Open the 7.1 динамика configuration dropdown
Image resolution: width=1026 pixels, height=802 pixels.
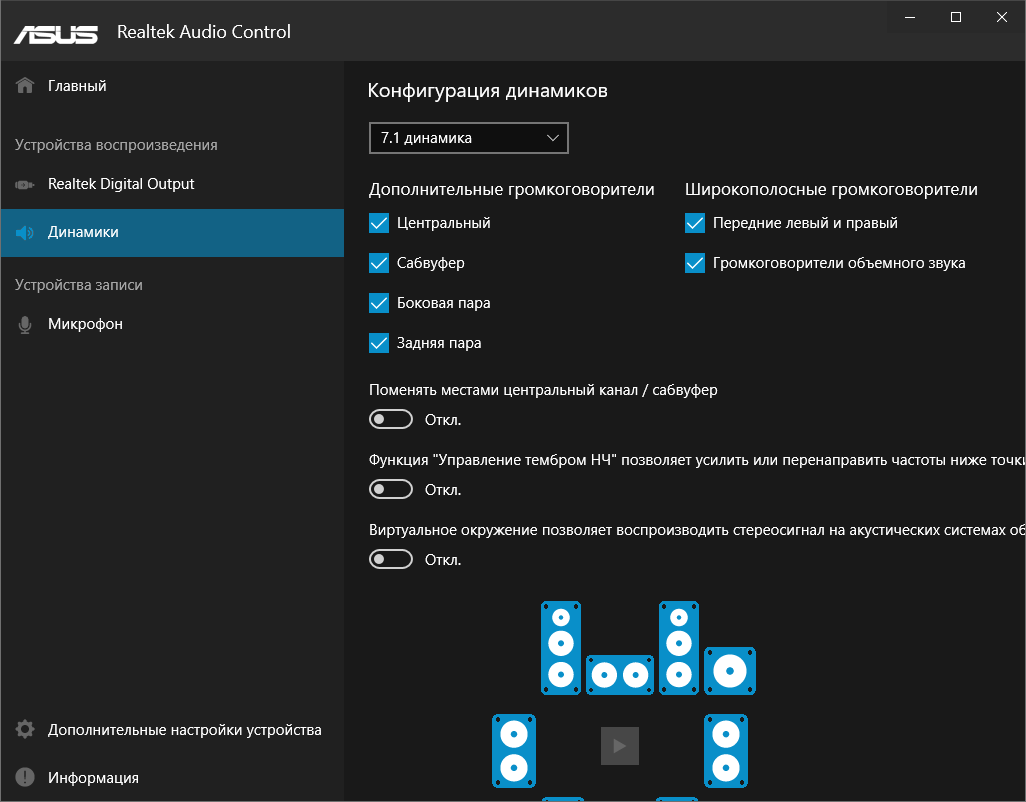click(468, 138)
